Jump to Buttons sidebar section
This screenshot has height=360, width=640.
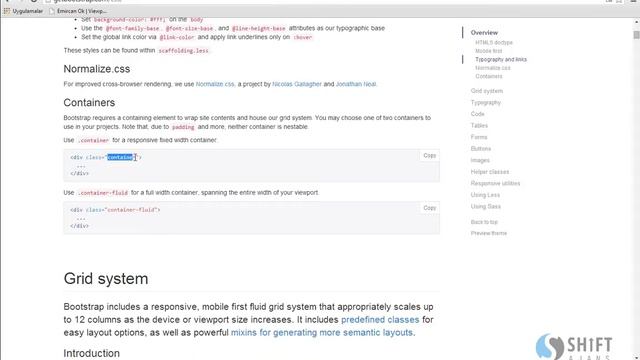[x=480, y=149]
